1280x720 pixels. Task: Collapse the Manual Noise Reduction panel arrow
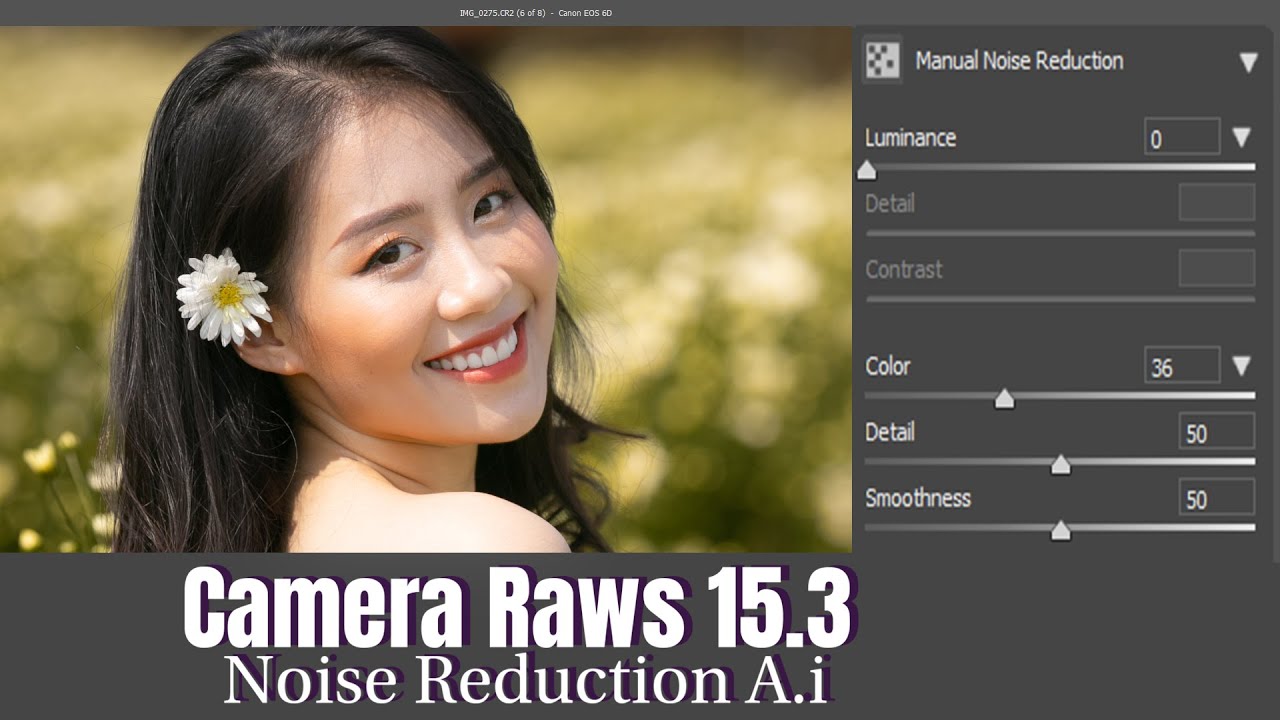click(x=1248, y=63)
